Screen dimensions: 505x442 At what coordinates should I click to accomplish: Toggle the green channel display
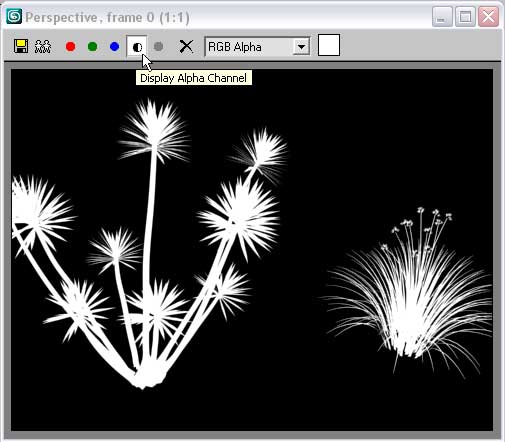click(92, 46)
